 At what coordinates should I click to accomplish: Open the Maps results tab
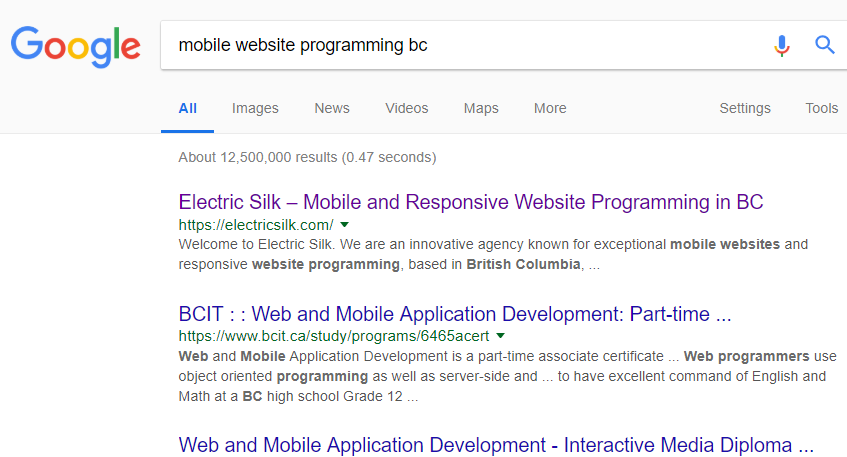tap(481, 109)
